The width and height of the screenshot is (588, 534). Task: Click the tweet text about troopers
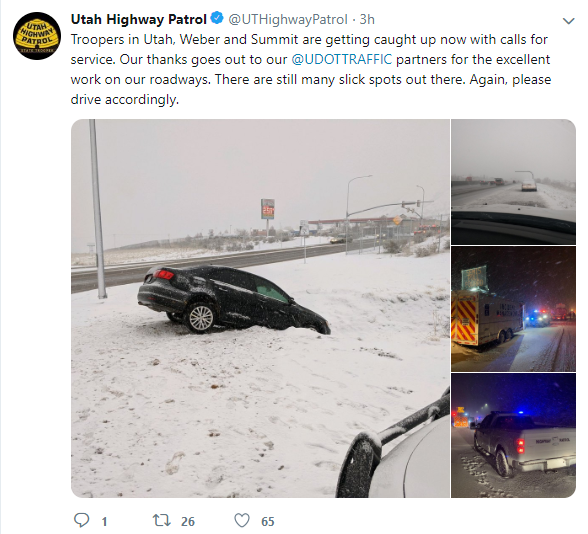point(311,69)
